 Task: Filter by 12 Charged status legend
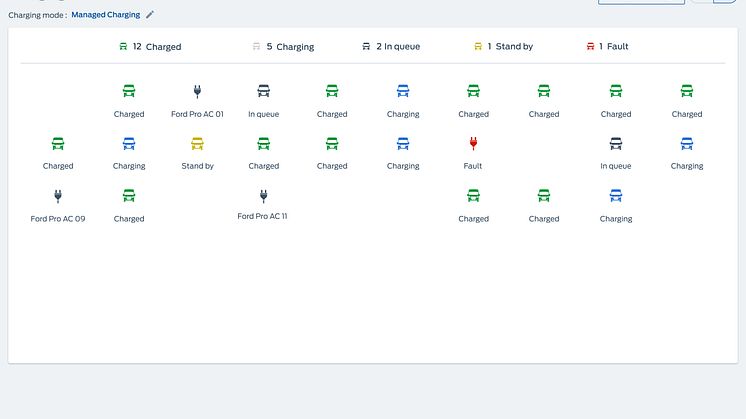(150, 46)
